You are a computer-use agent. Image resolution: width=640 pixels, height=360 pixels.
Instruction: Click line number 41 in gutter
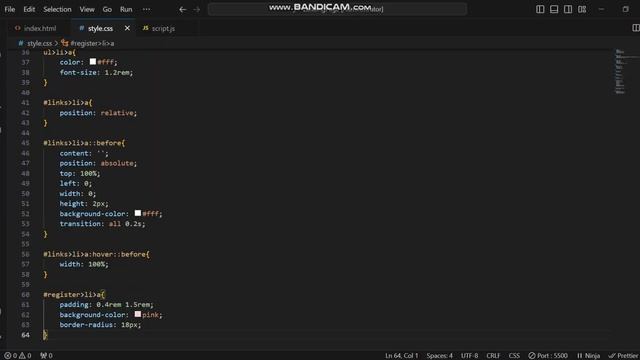click(x=25, y=102)
